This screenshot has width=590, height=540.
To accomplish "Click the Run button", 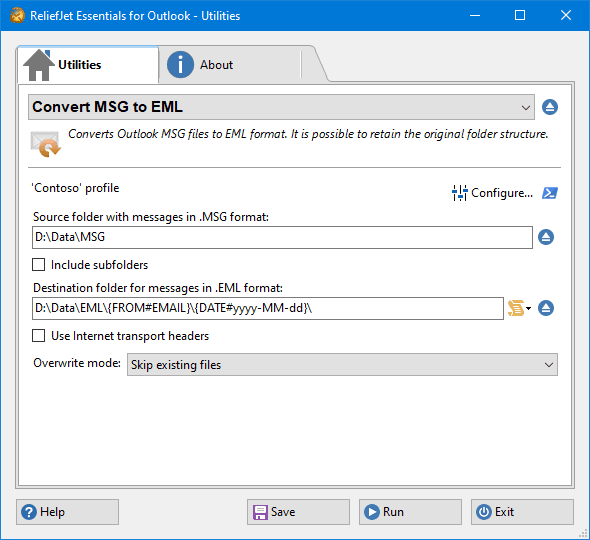I will pyautogui.click(x=410, y=512).
